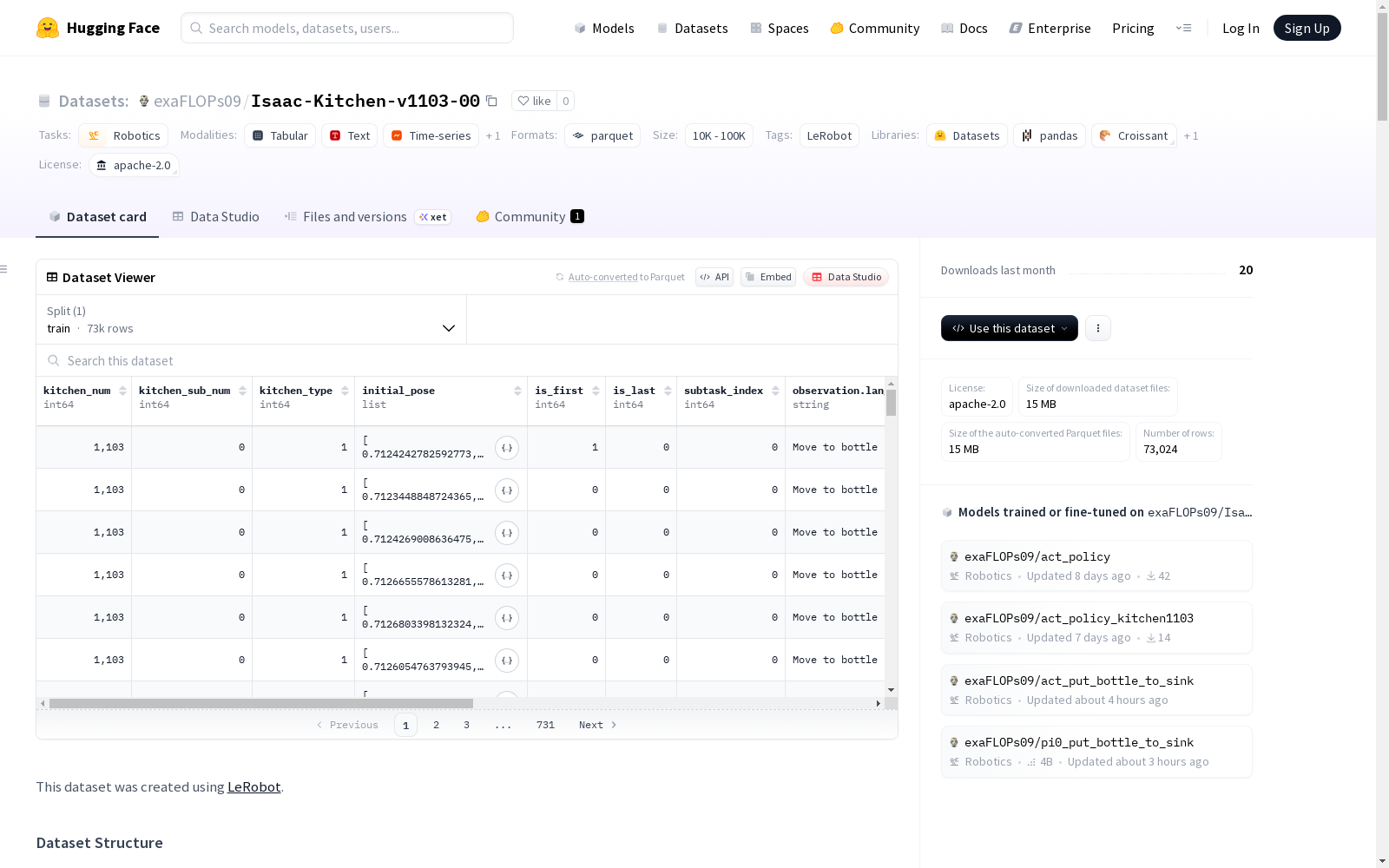Open the Files and versions tab

(x=366, y=217)
